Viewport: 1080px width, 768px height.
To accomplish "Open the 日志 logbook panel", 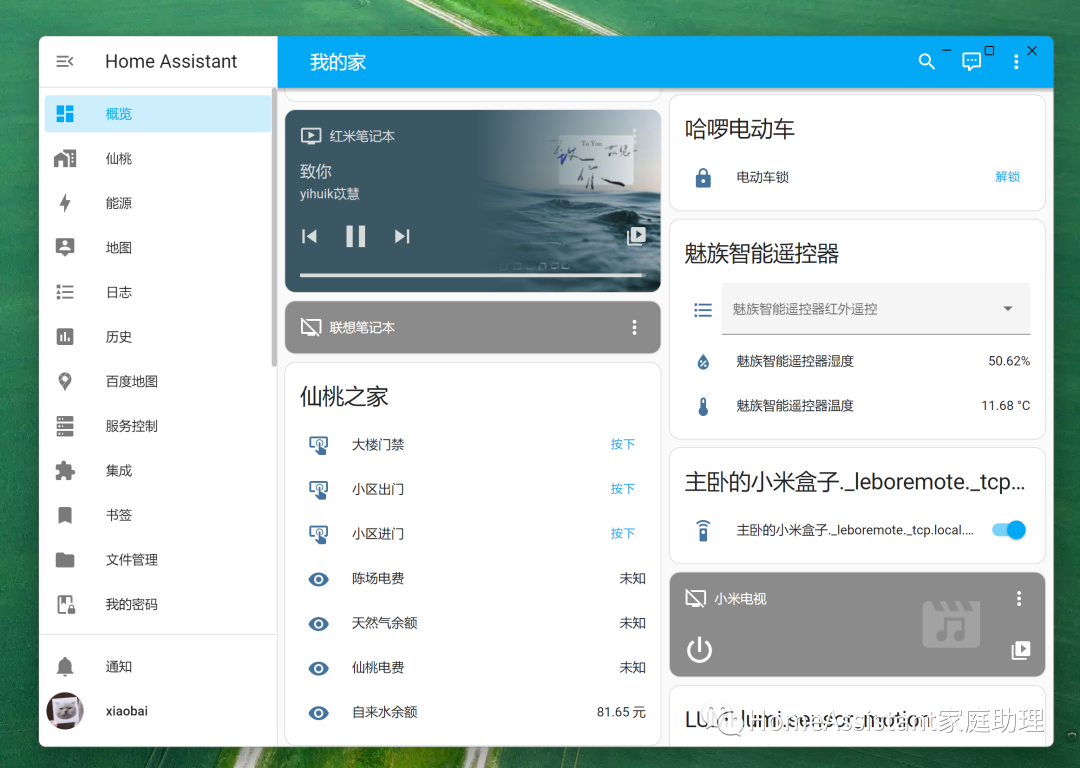I will [x=158, y=292].
